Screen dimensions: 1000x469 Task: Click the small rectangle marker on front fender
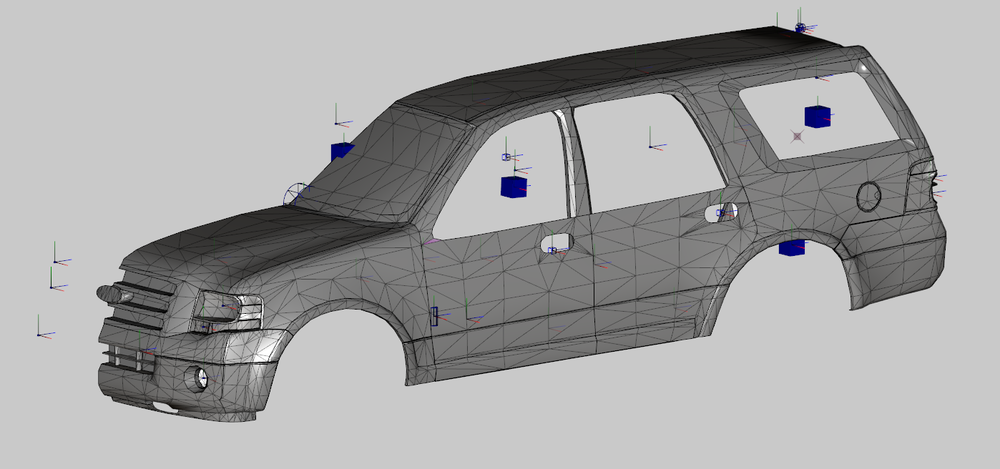coord(434,317)
